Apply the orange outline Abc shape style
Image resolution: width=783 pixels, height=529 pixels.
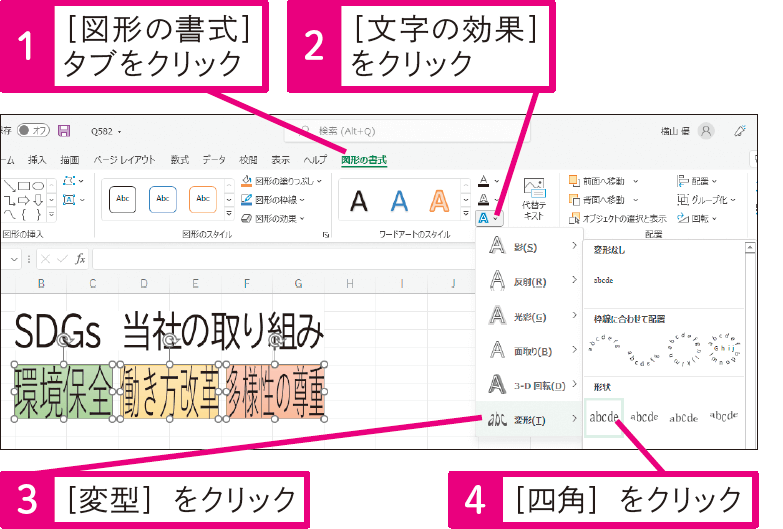pyautogui.click(x=203, y=199)
